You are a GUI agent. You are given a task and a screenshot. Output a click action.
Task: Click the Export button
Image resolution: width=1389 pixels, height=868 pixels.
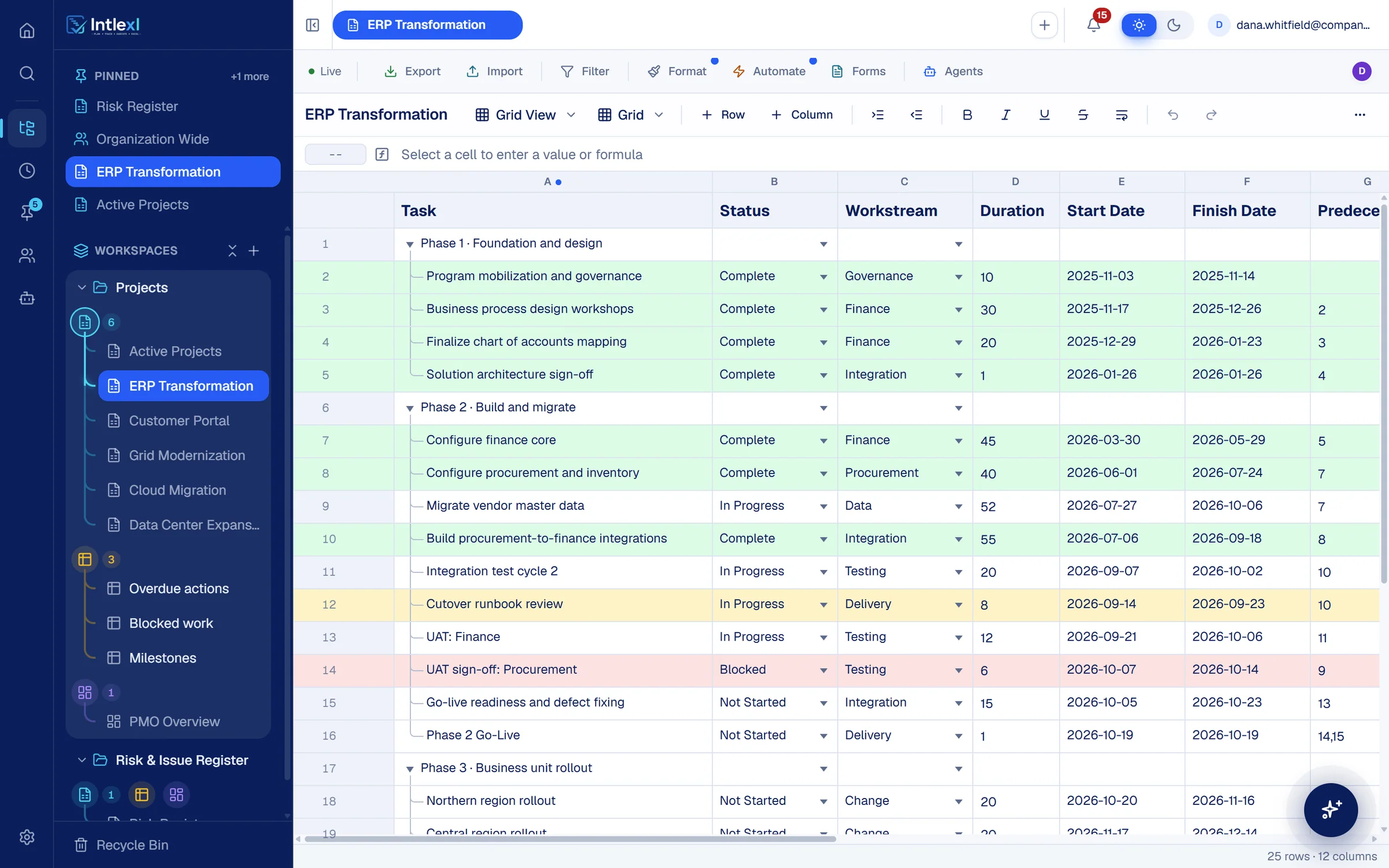pyautogui.click(x=412, y=71)
